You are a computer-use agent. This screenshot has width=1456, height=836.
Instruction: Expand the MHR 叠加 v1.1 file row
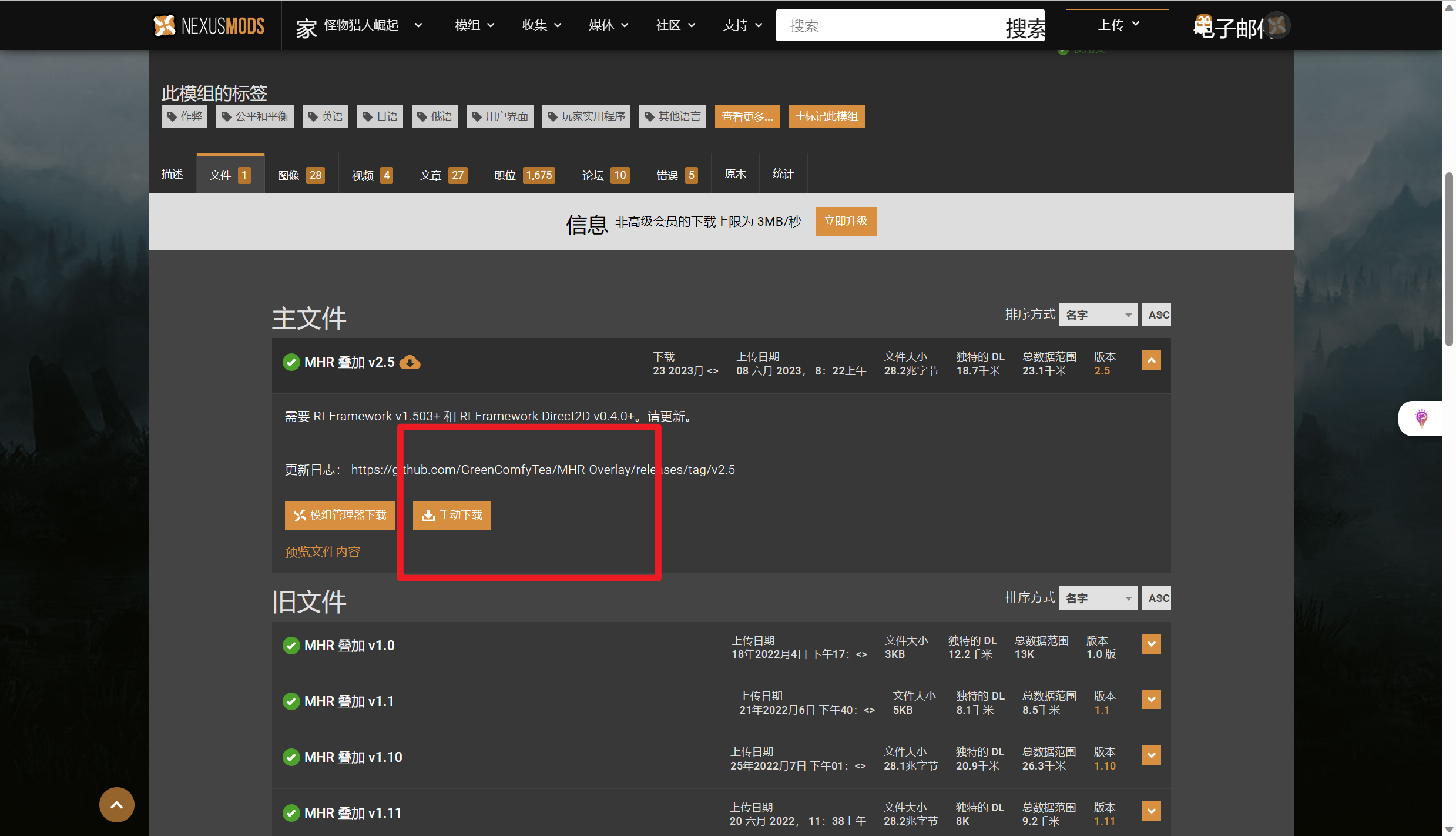tap(1151, 700)
